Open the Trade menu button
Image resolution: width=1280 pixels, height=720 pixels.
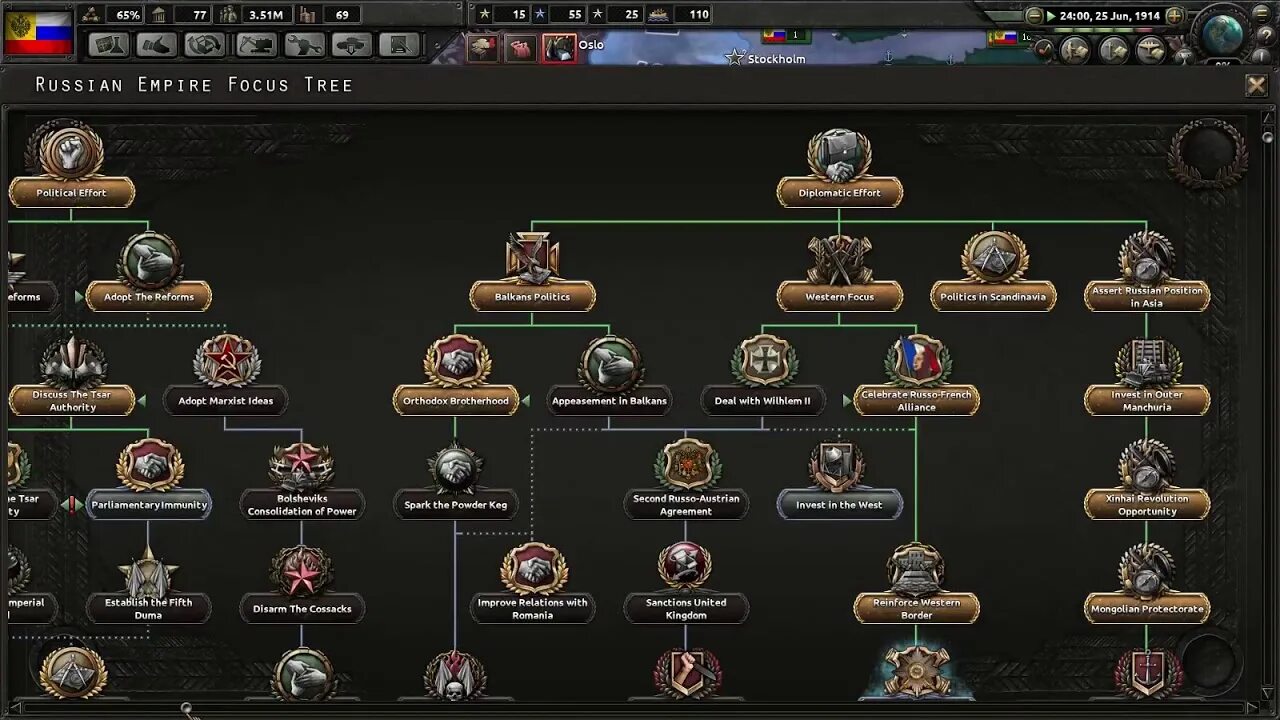206,45
